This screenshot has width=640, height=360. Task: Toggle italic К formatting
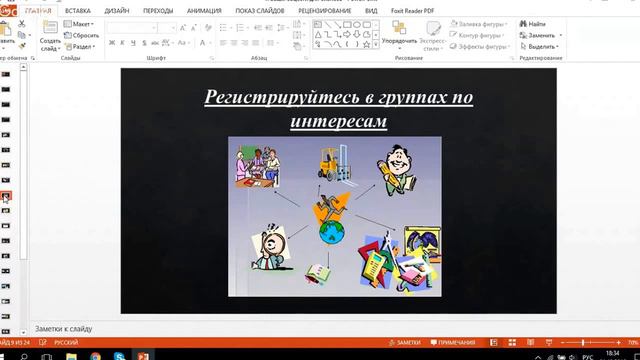(x=122, y=43)
